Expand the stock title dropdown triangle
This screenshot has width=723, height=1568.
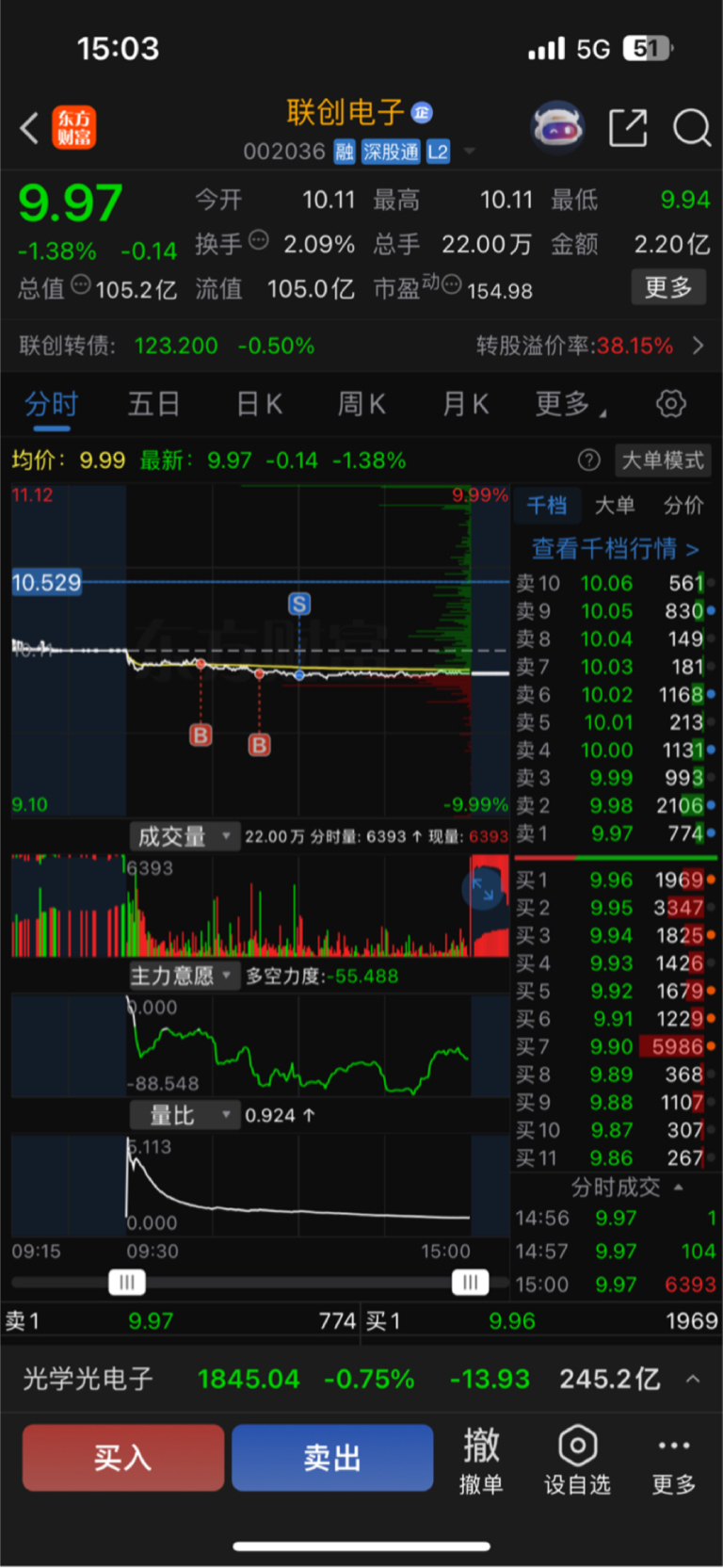tap(469, 151)
